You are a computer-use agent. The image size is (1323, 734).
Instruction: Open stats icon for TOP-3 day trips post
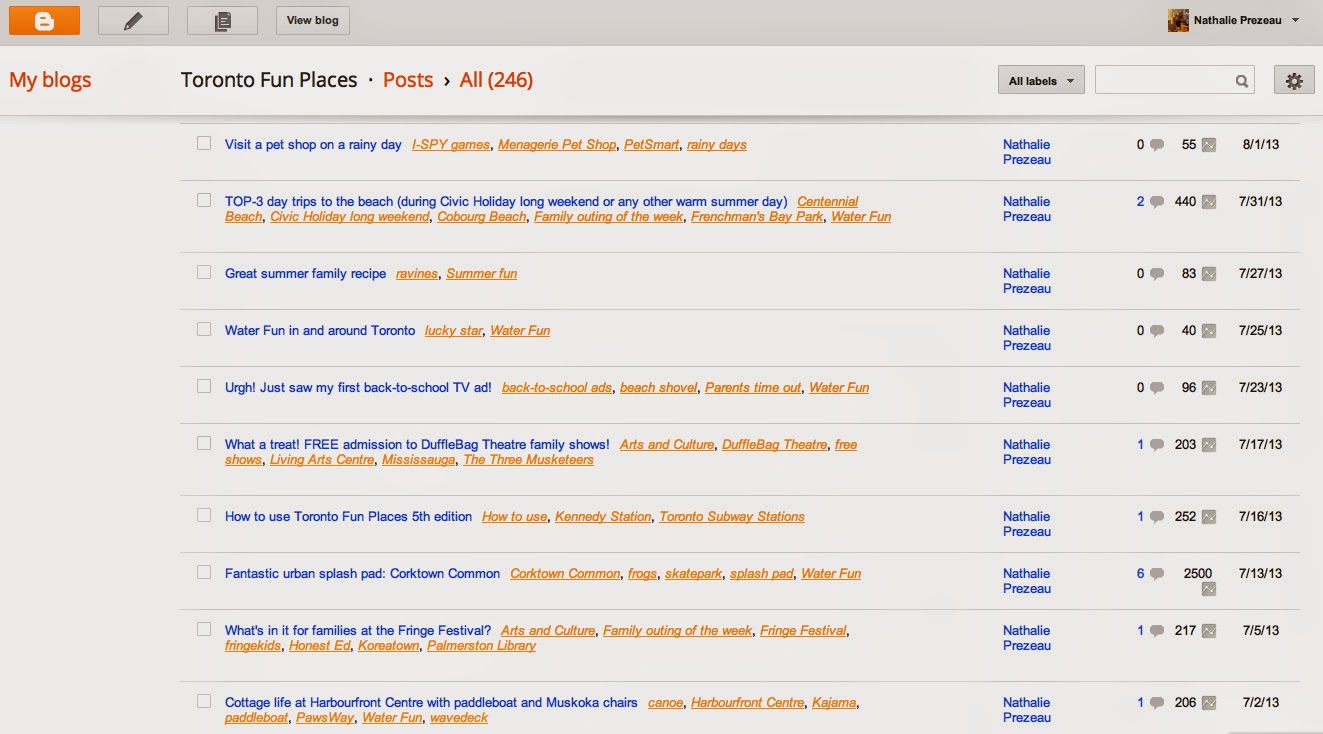tap(1209, 202)
